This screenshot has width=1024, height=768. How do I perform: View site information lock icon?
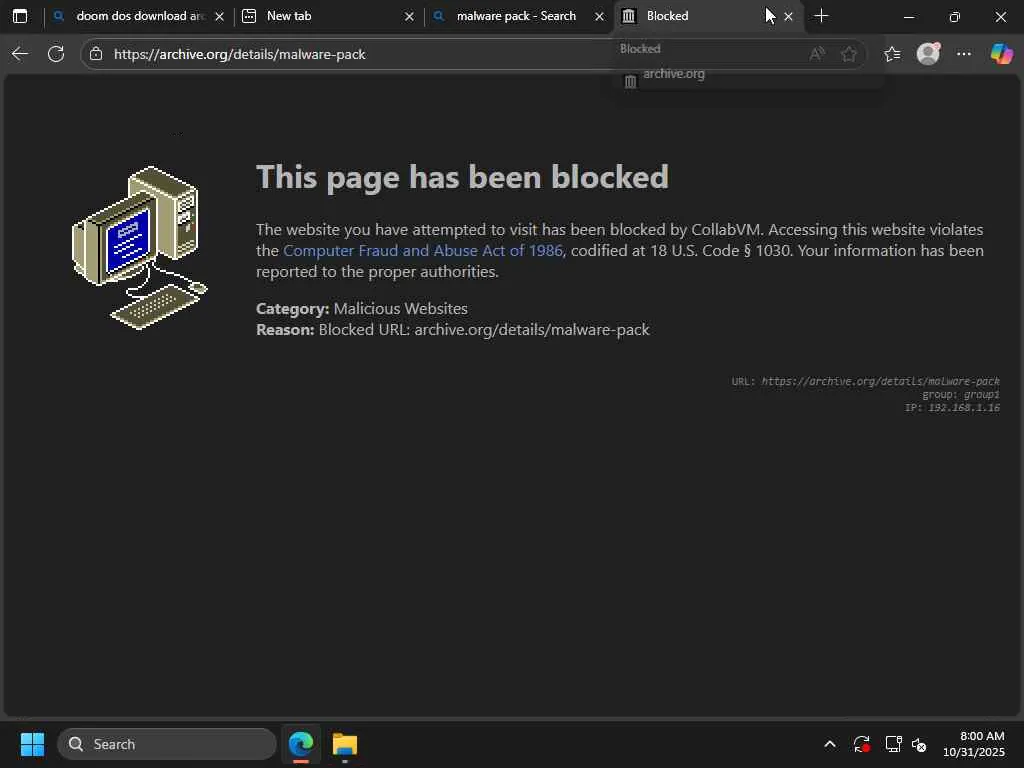click(96, 54)
